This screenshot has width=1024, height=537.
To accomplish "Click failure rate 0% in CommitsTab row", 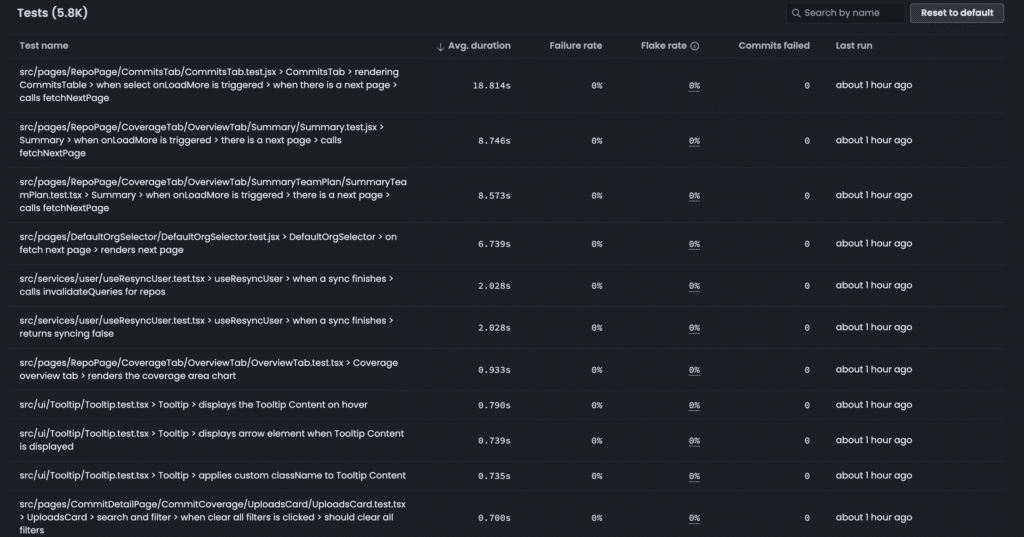I will click(596, 86).
